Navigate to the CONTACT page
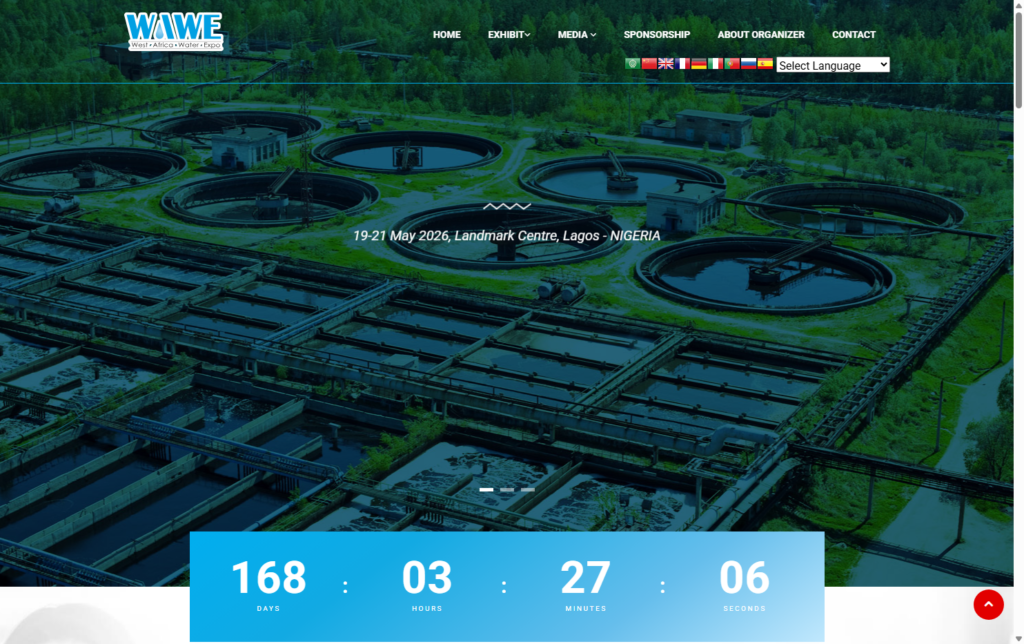This screenshot has width=1024, height=644. [x=854, y=35]
